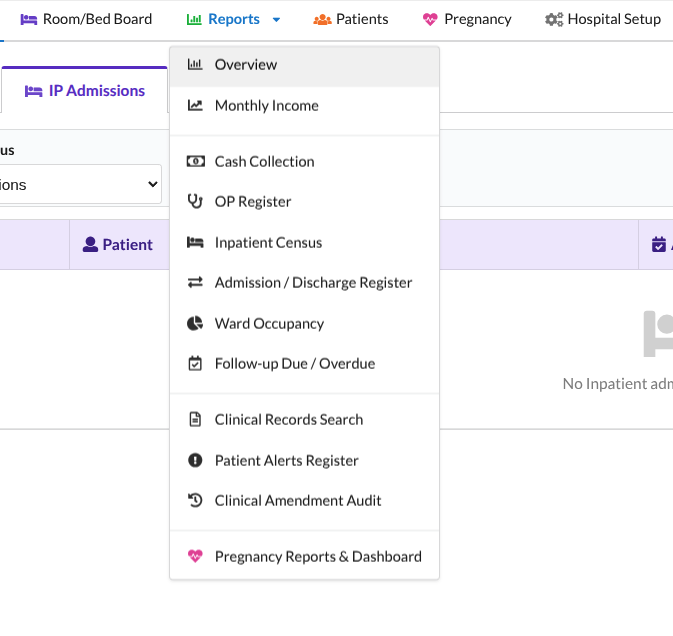Choose Inpatient Census report
The image size is (673, 636).
304,243
